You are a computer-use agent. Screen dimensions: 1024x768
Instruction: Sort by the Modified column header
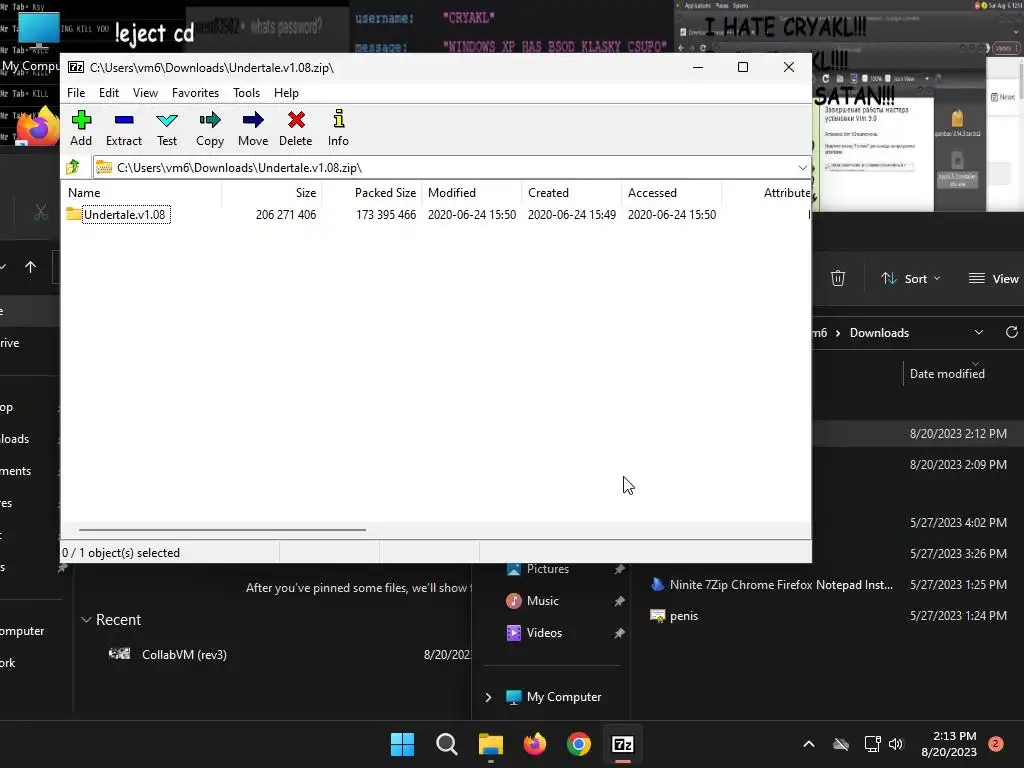(472, 193)
